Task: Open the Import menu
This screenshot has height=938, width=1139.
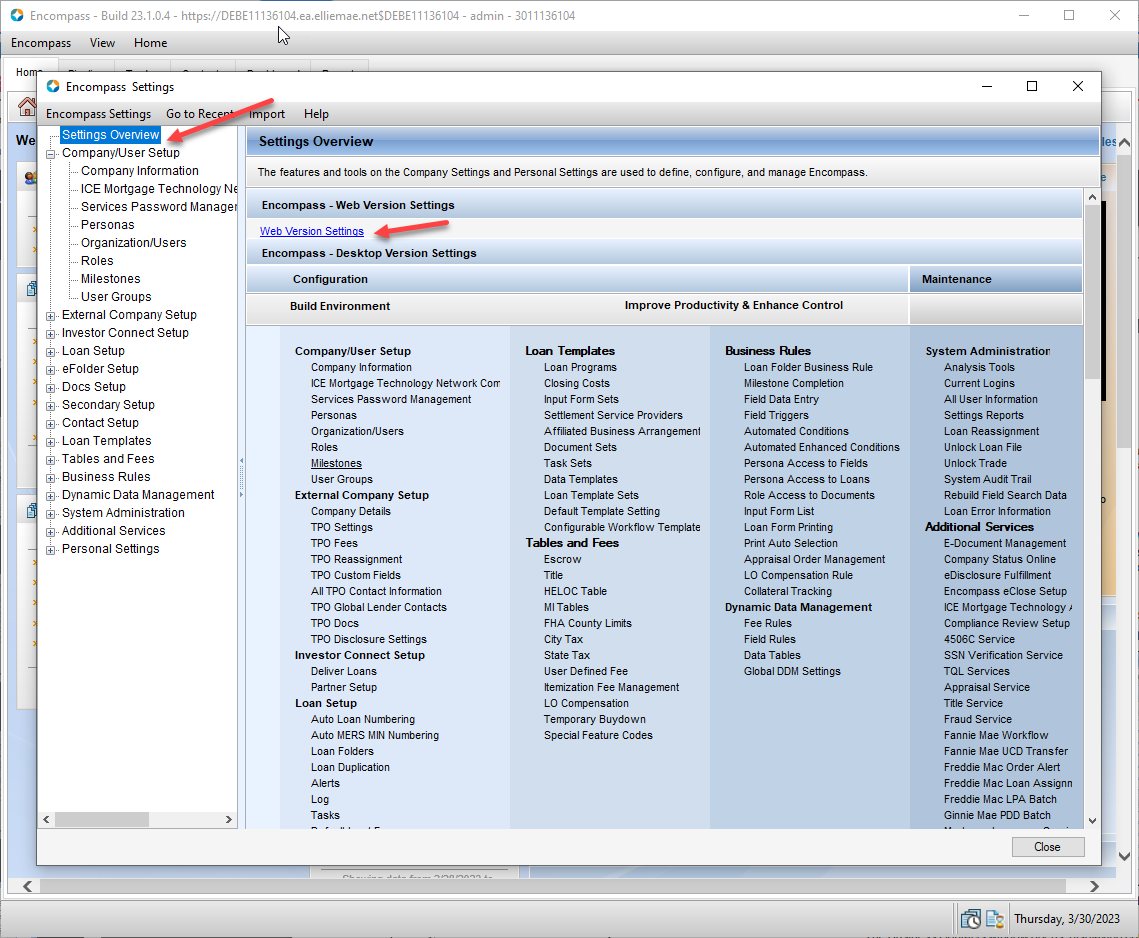Action: point(267,114)
